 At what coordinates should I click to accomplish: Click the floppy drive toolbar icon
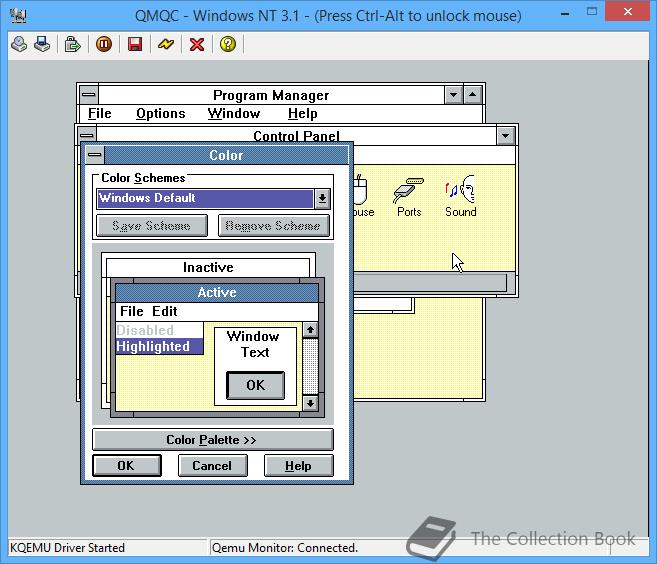42,44
